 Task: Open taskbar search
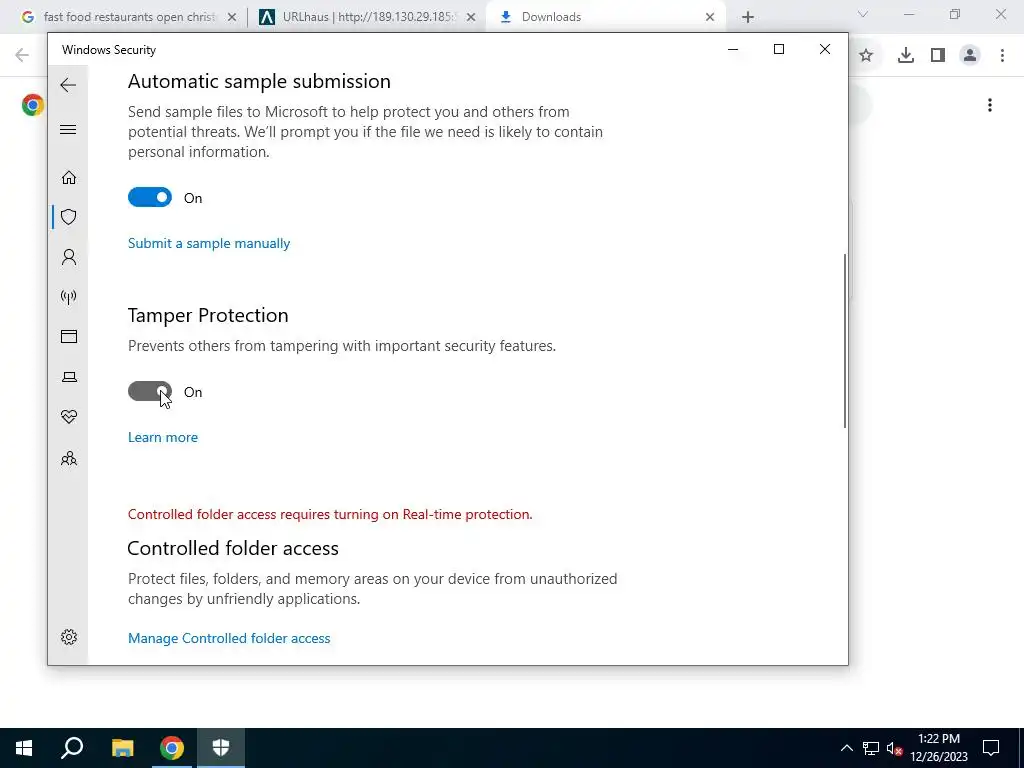(72, 748)
